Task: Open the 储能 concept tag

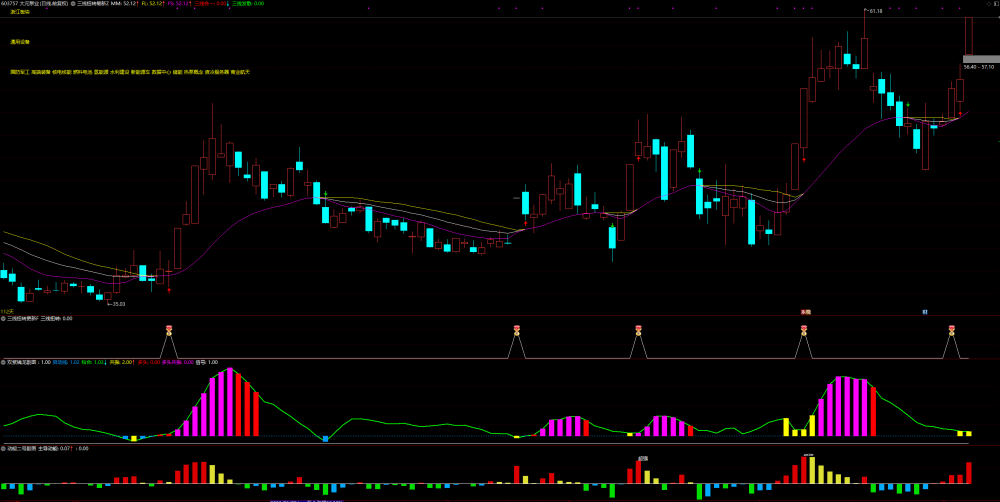Action: (178, 72)
